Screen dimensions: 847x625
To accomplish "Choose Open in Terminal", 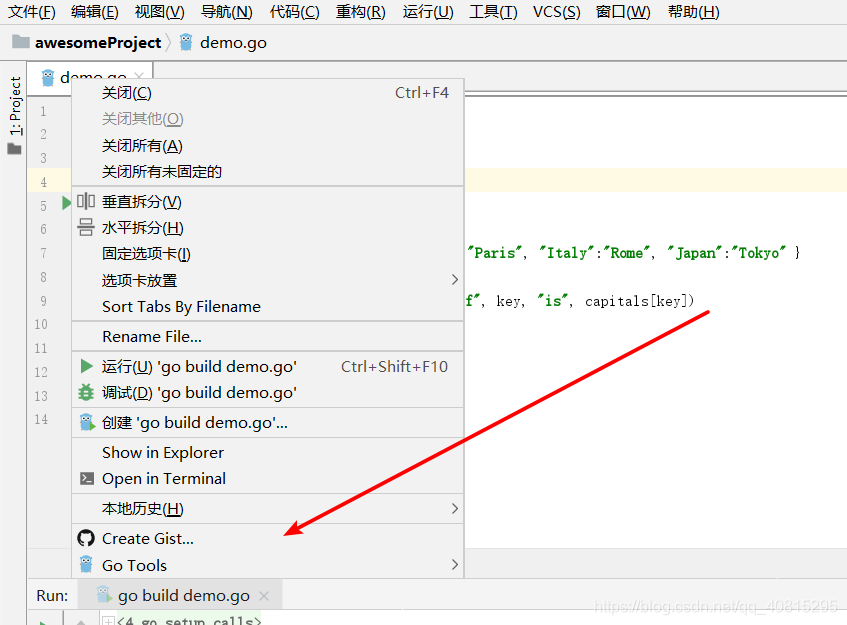I will (268, 479).
